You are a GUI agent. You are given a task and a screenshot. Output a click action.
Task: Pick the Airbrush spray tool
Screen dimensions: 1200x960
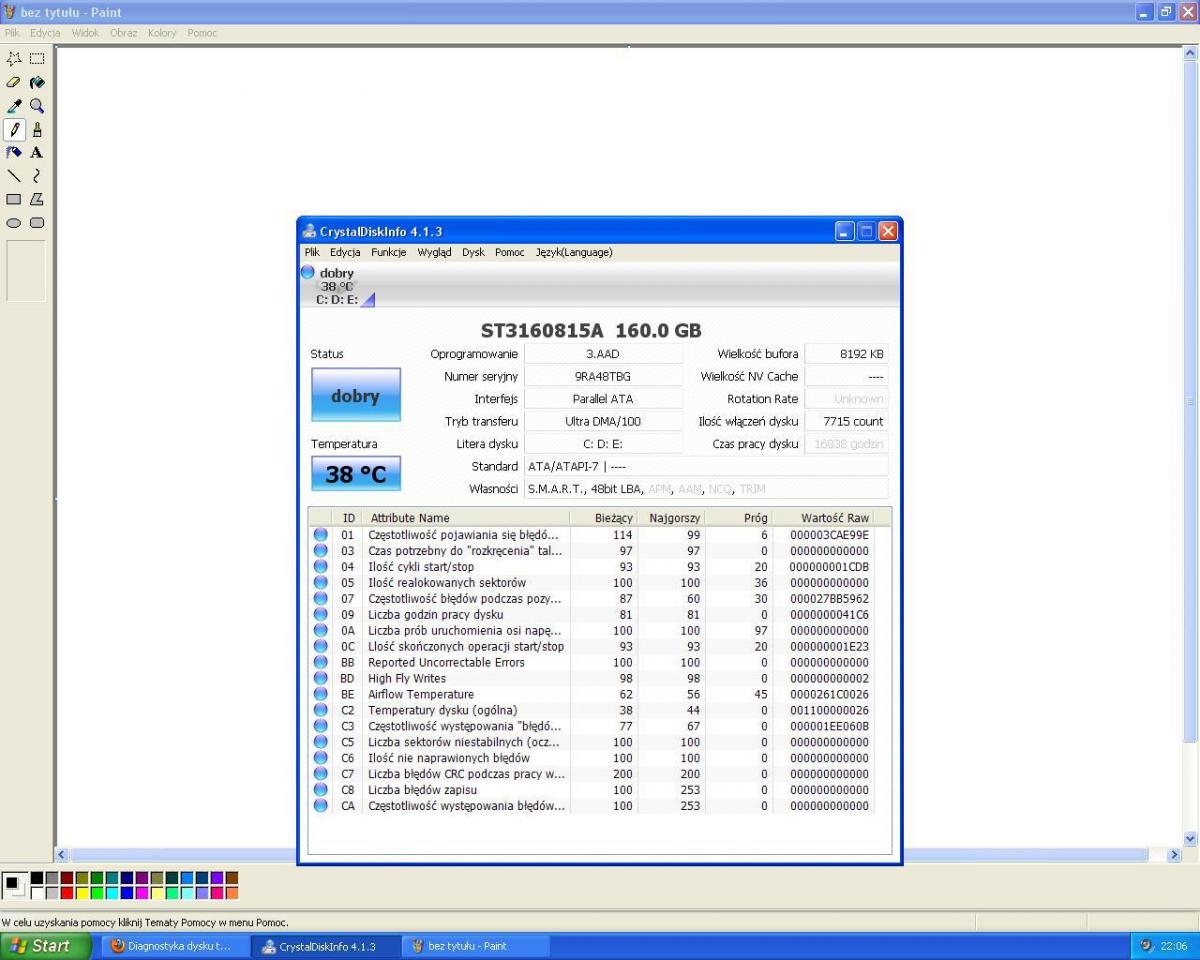coord(14,153)
